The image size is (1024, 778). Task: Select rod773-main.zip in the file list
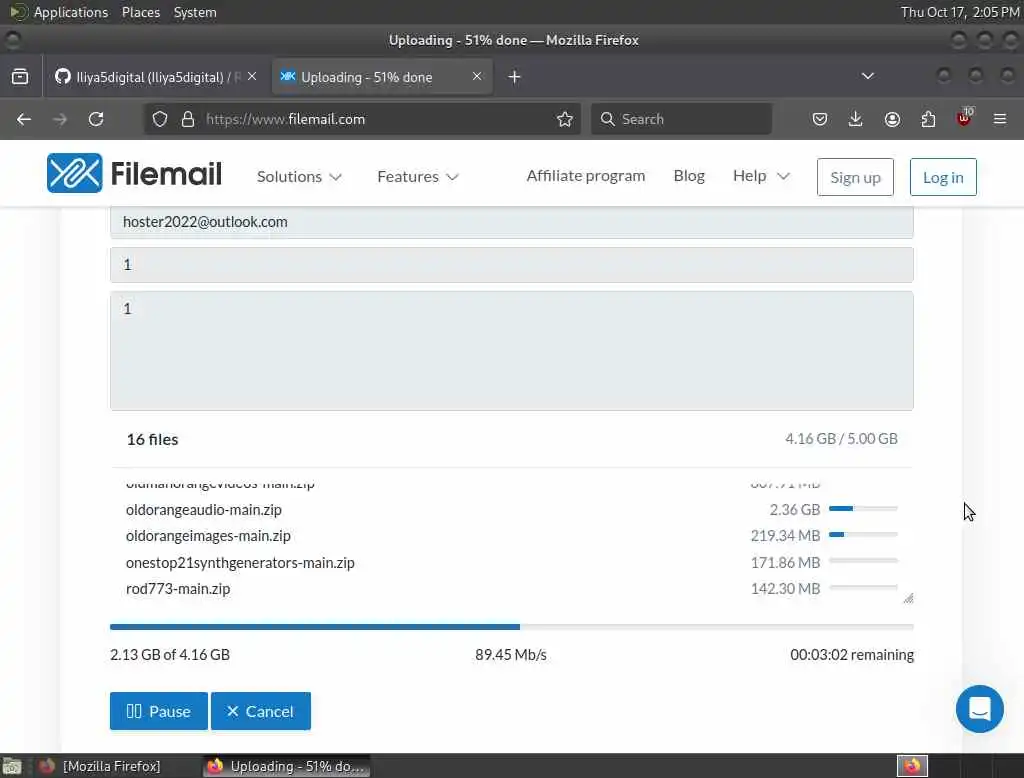tap(178, 589)
